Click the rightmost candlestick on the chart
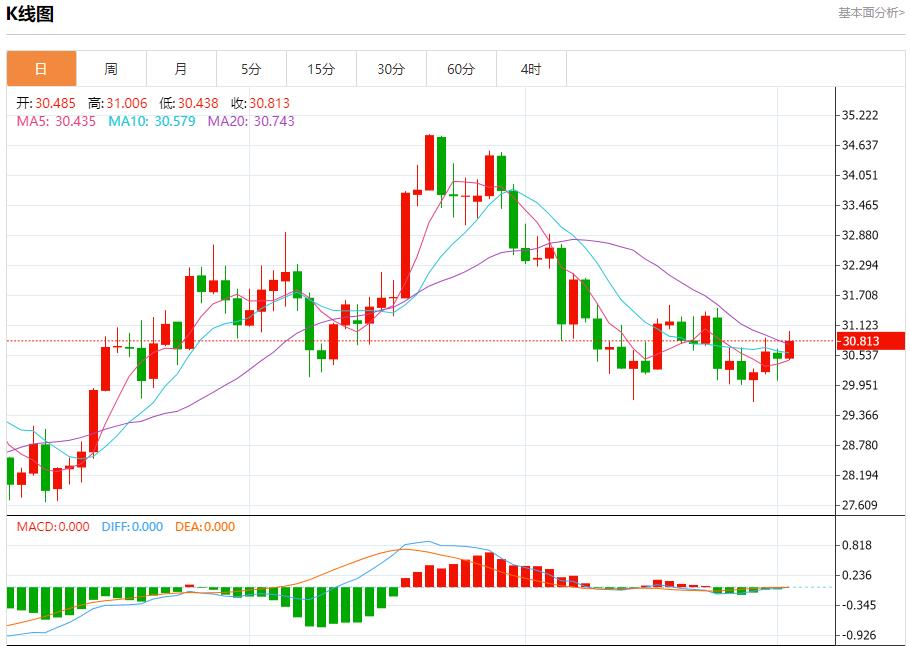This screenshot has width=910, height=646. pos(789,349)
